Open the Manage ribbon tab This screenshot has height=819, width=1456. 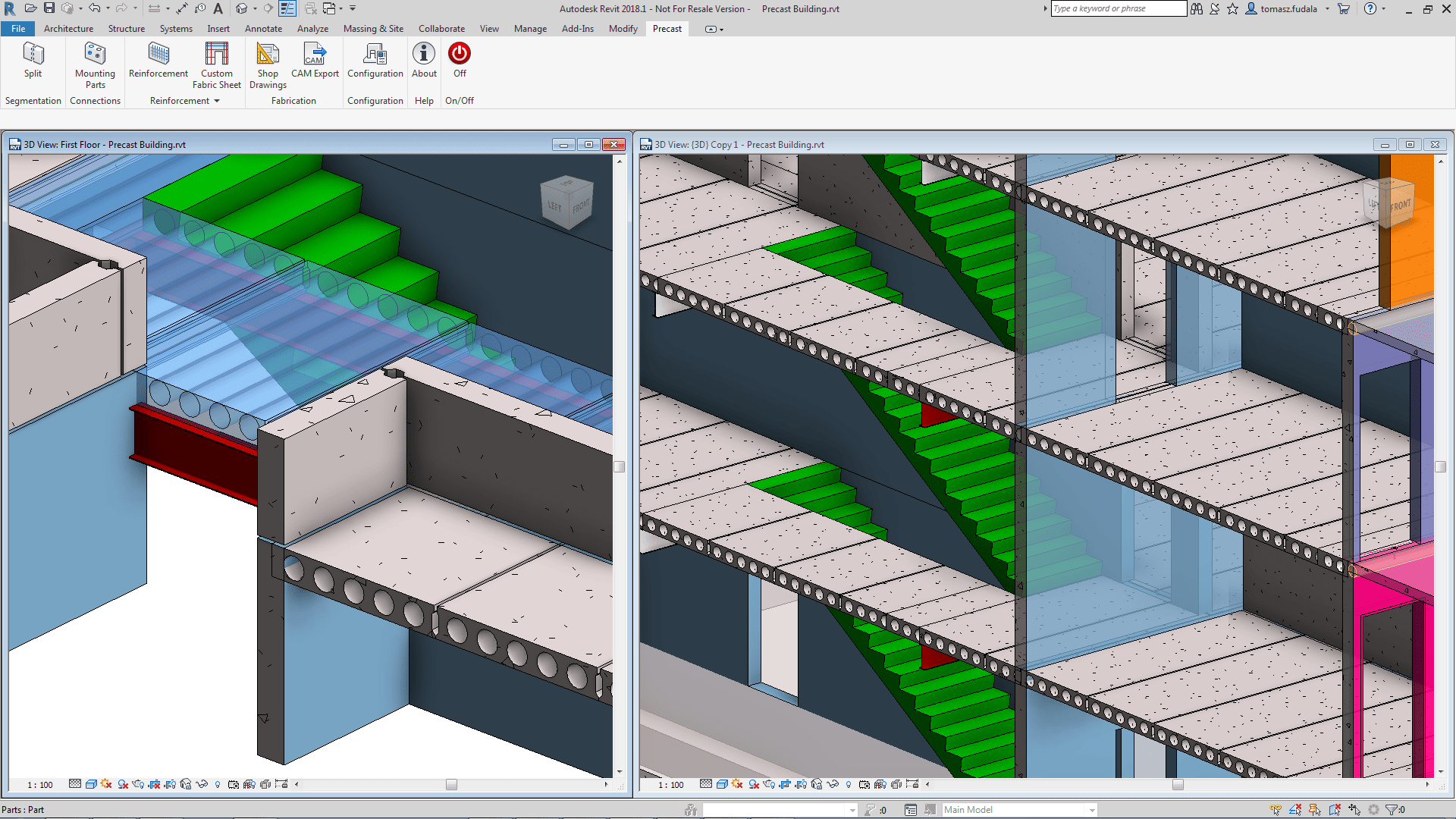[530, 28]
